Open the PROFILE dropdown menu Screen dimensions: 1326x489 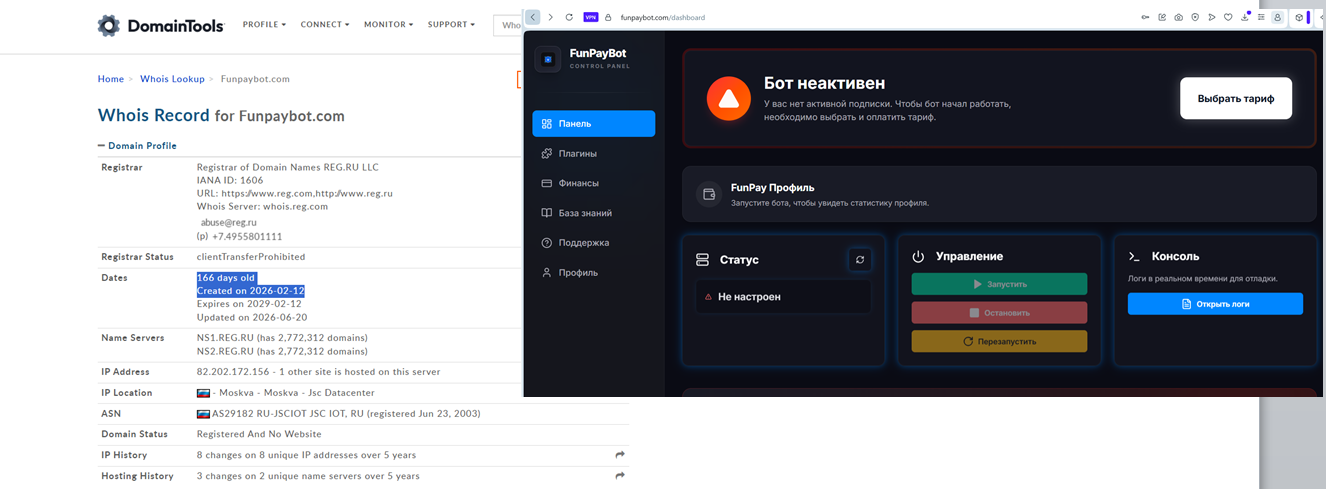coord(264,24)
